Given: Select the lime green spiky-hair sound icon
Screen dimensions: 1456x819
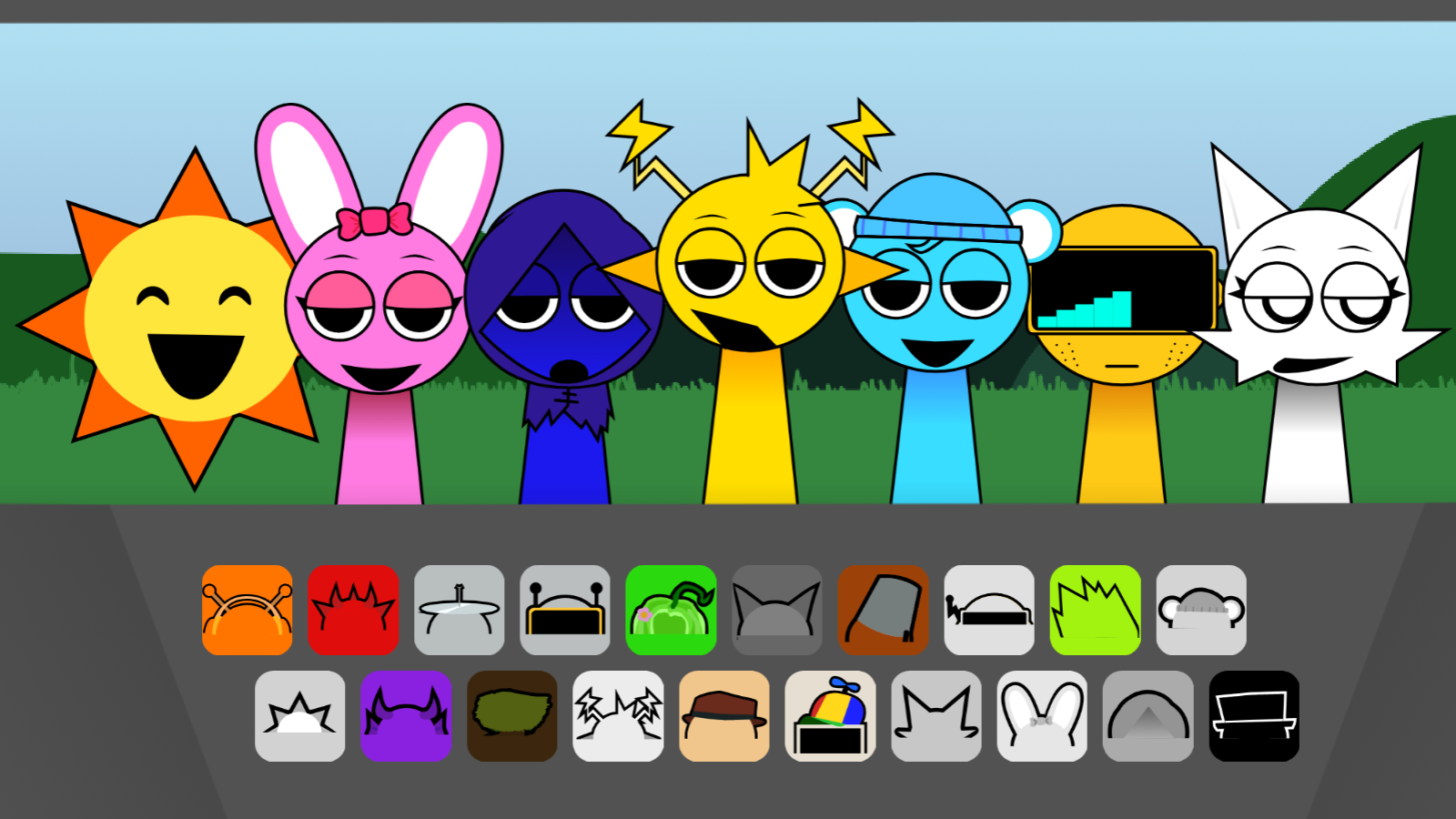Looking at the screenshot, I should [x=1095, y=610].
